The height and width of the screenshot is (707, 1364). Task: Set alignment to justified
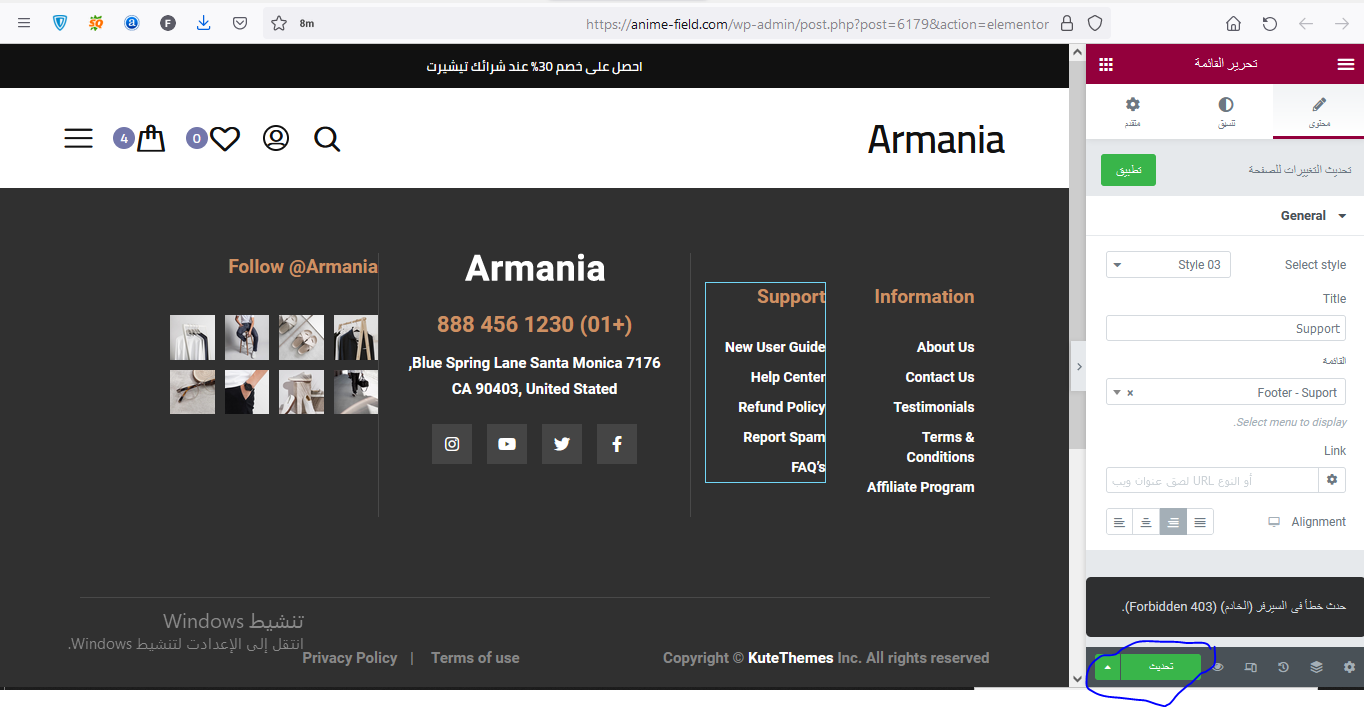(x=1200, y=522)
